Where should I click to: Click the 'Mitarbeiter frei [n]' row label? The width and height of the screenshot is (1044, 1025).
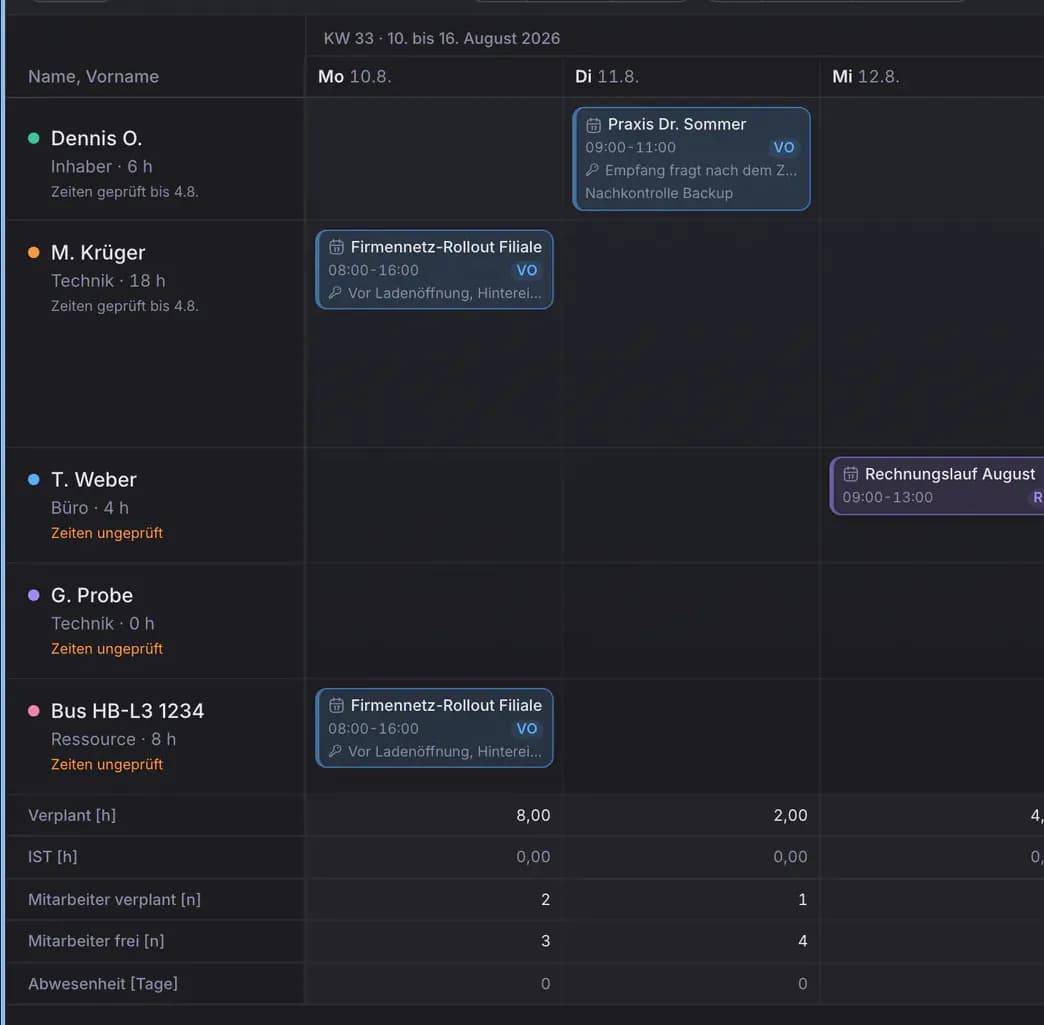coord(97,940)
